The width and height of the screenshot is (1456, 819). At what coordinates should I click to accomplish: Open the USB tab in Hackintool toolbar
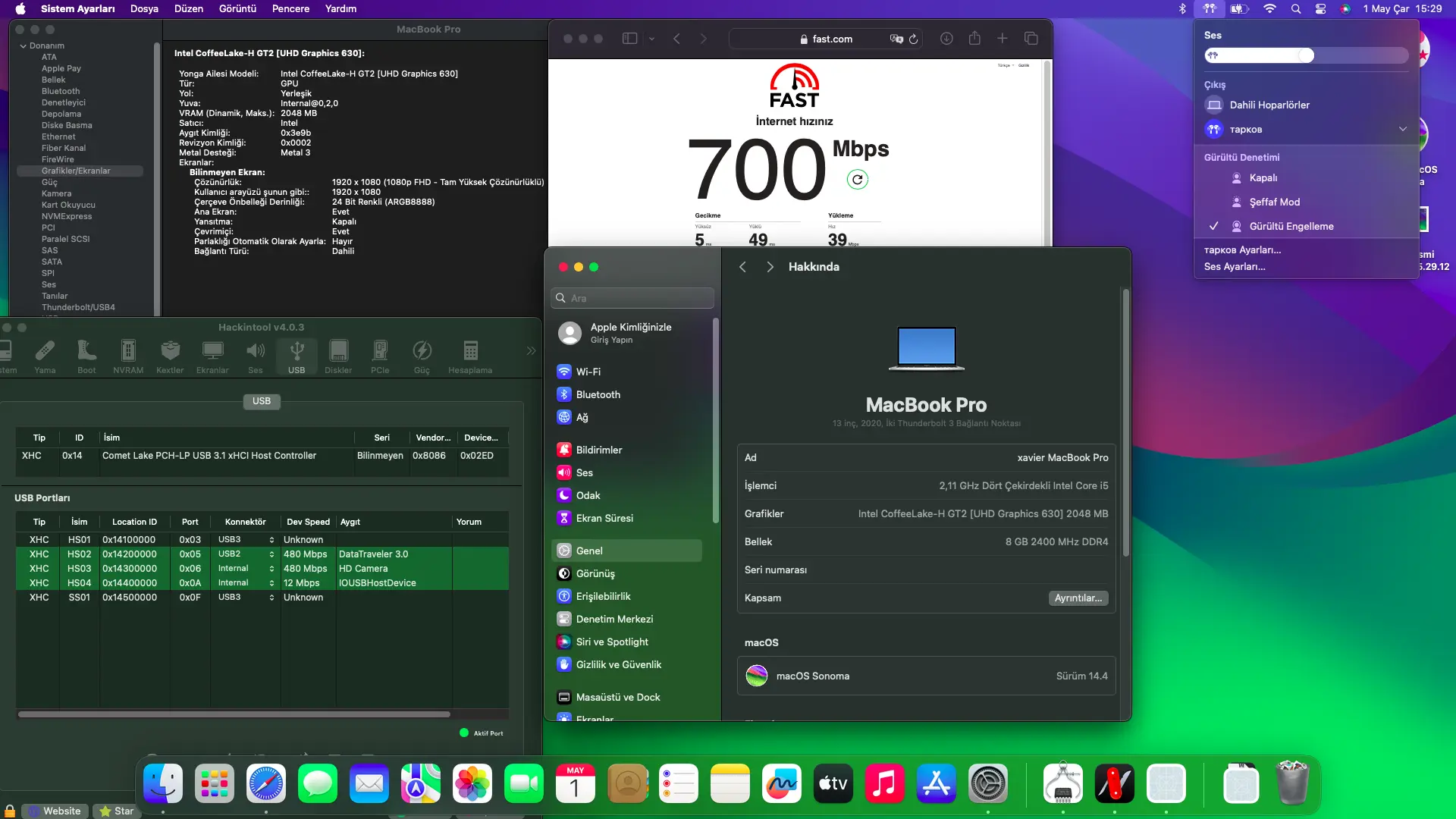(x=297, y=356)
